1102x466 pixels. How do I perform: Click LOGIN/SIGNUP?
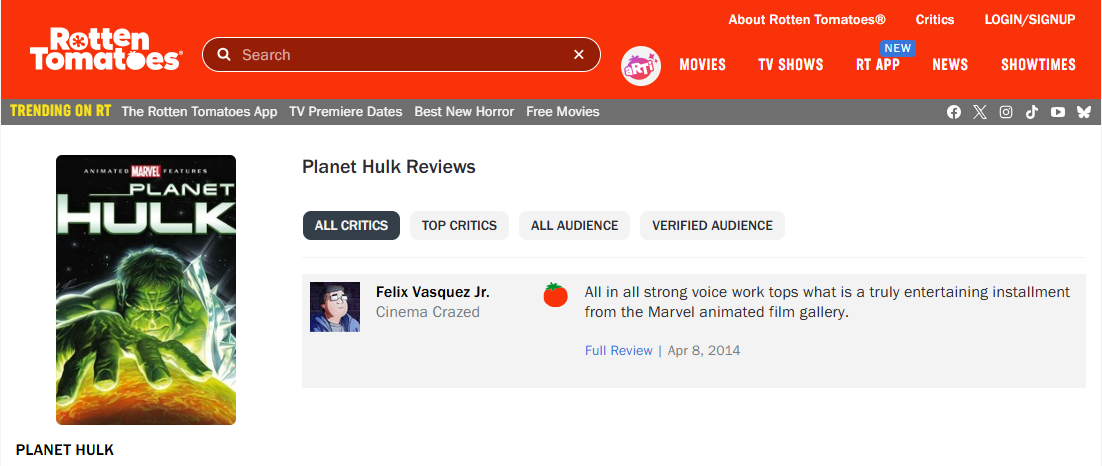pos(1030,20)
